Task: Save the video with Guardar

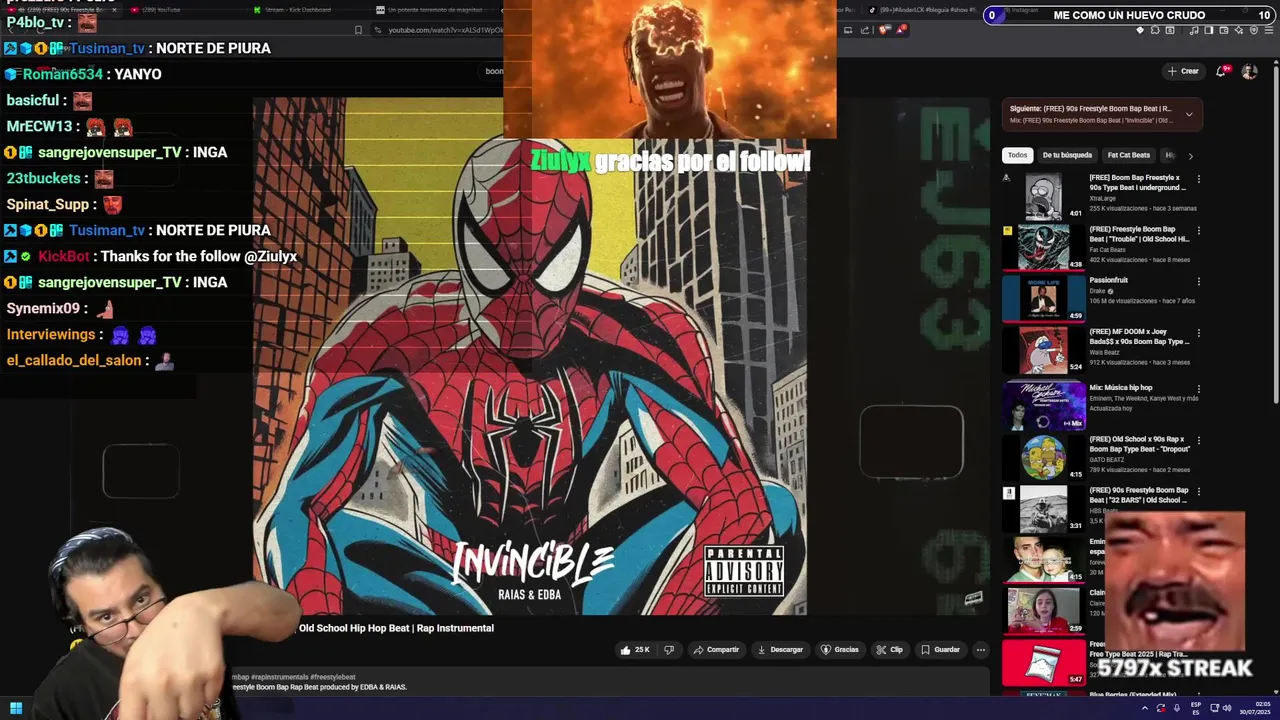Action: click(x=940, y=650)
